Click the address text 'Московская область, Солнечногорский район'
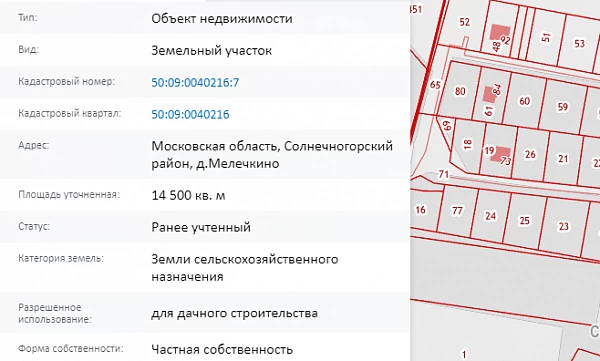Image resolution: width=600 pixels, height=361 pixels. point(272,155)
